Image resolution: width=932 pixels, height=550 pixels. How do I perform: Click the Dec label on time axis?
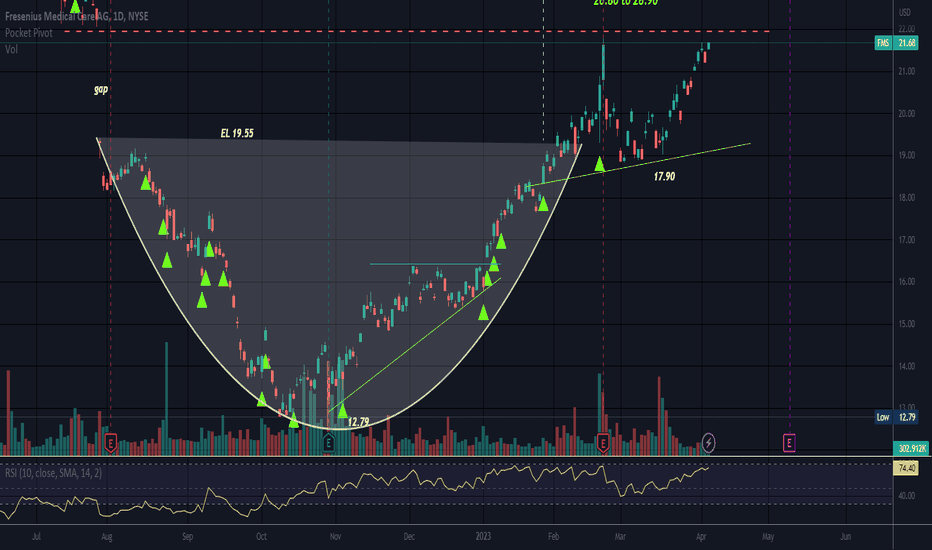coord(409,536)
